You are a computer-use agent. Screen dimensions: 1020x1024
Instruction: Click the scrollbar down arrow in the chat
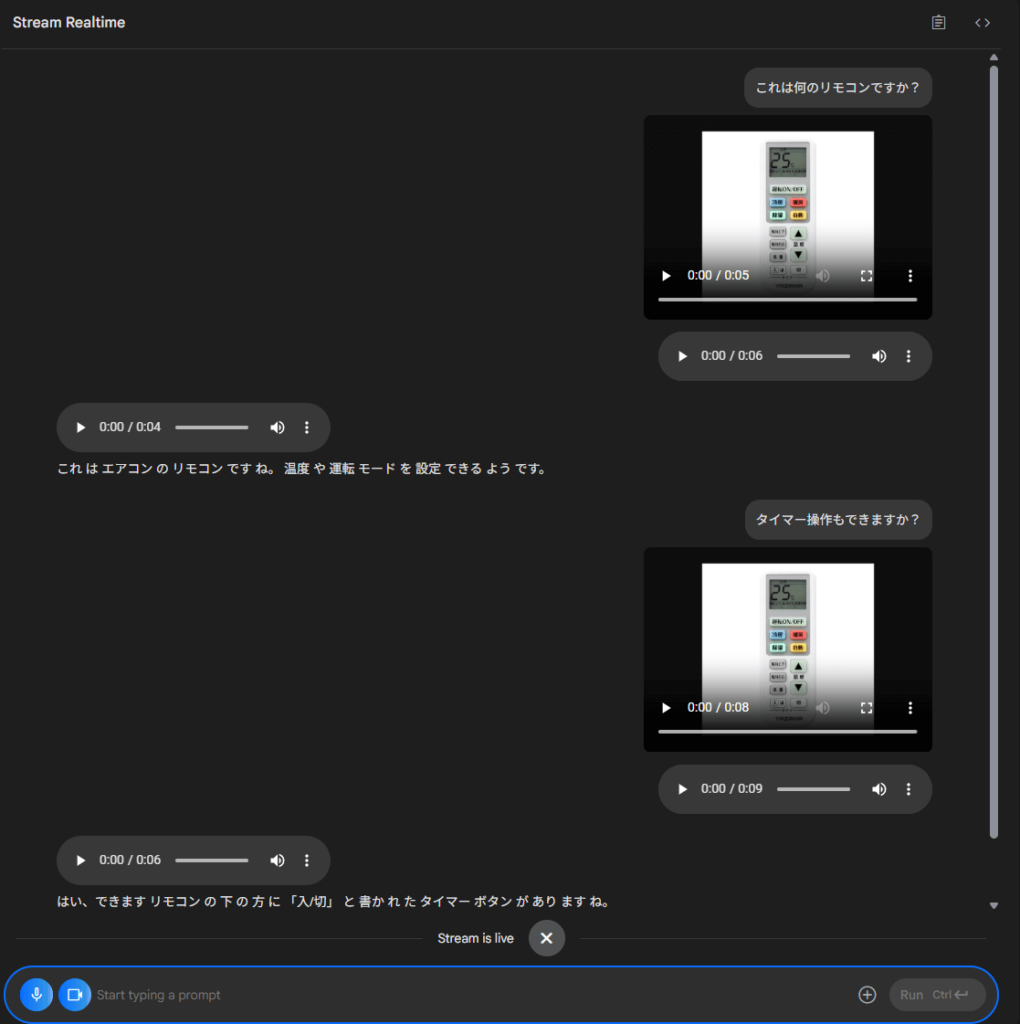pyautogui.click(x=993, y=906)
